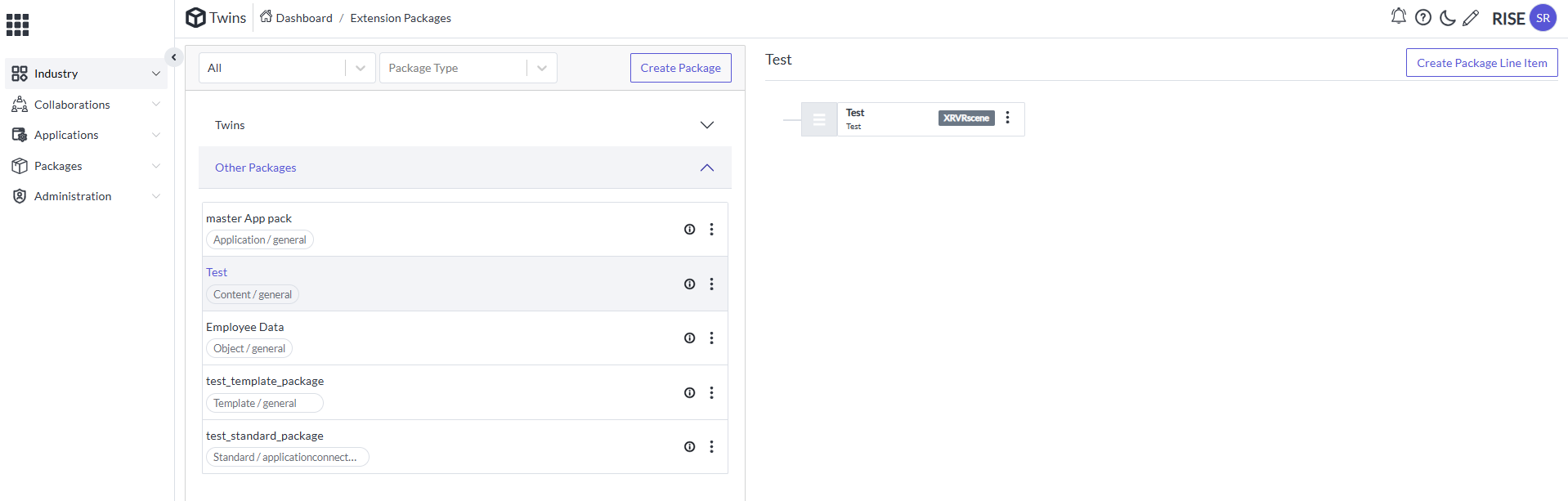1568x501 pixels.
Task: Open the SR user avatar menu
Action: point(1543,18)
